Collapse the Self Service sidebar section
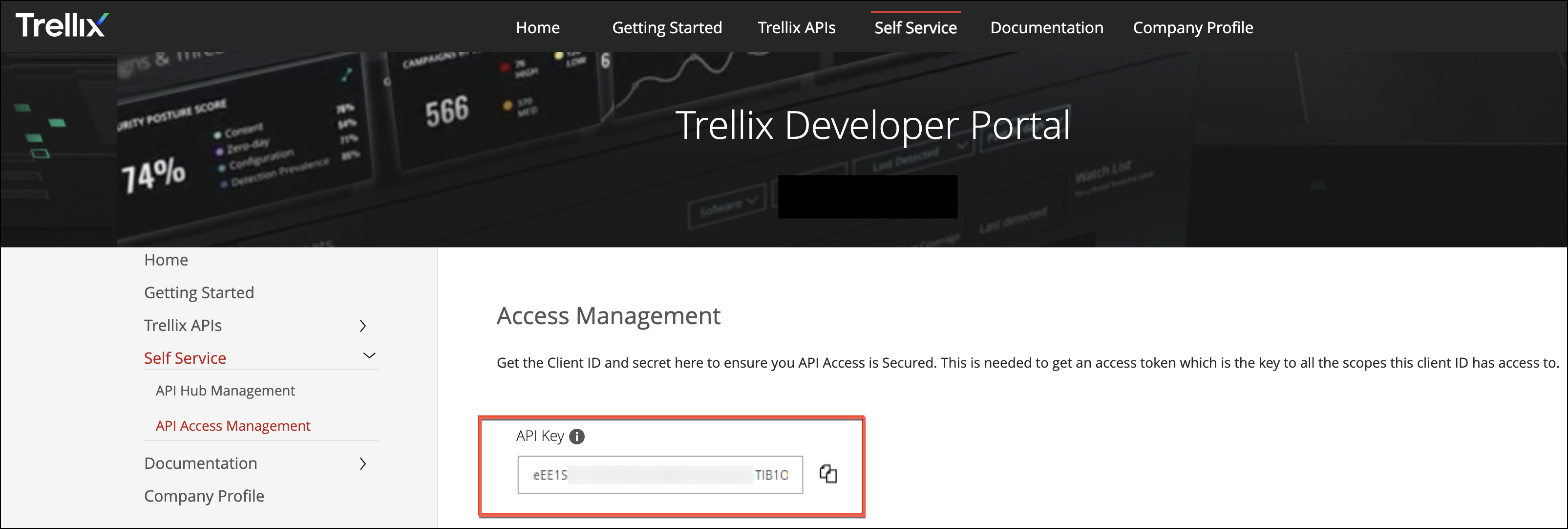This screenshot has width=1568, height=529. pos(369,356)
